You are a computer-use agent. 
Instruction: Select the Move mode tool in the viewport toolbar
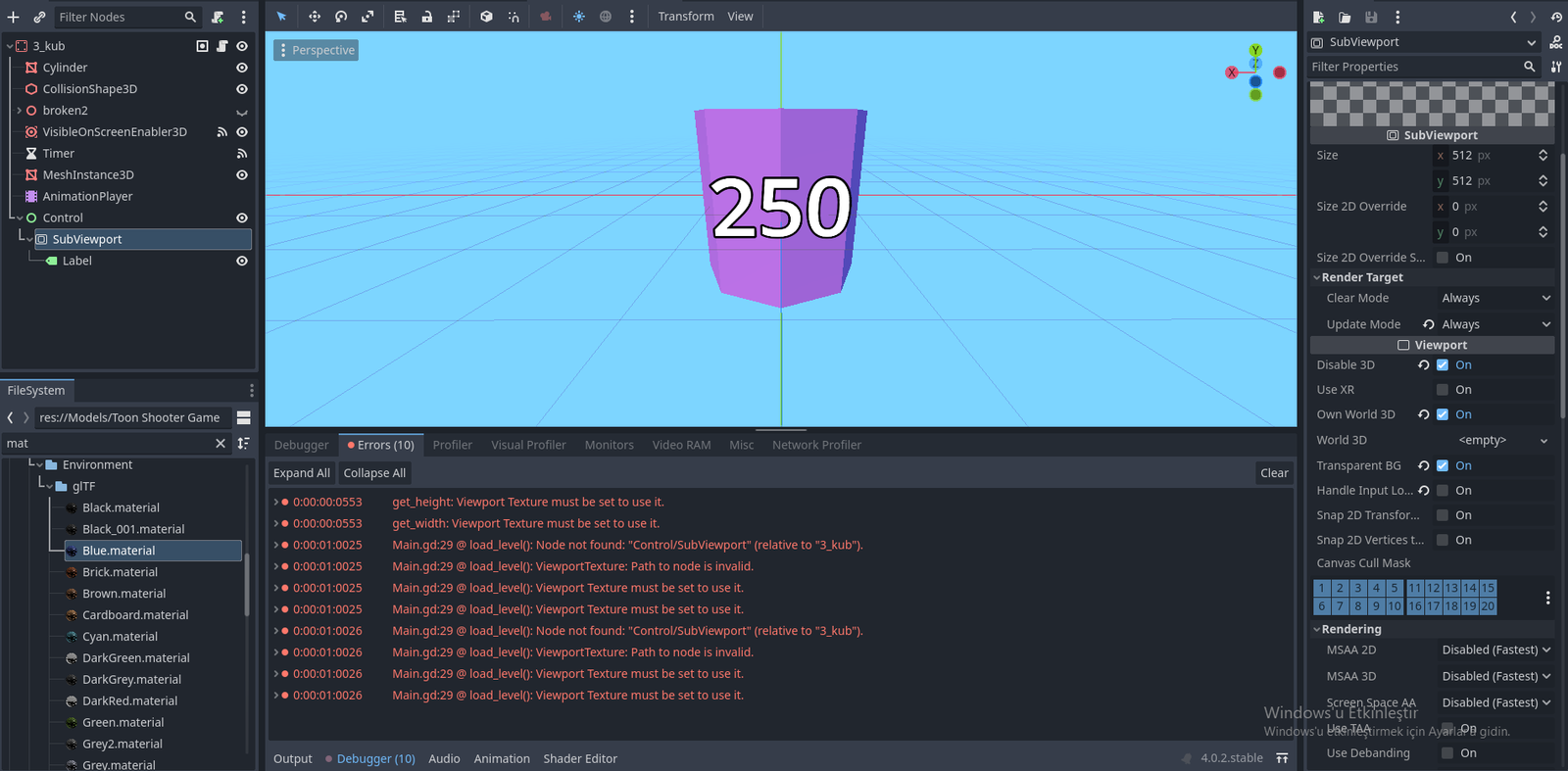[315, 17]
